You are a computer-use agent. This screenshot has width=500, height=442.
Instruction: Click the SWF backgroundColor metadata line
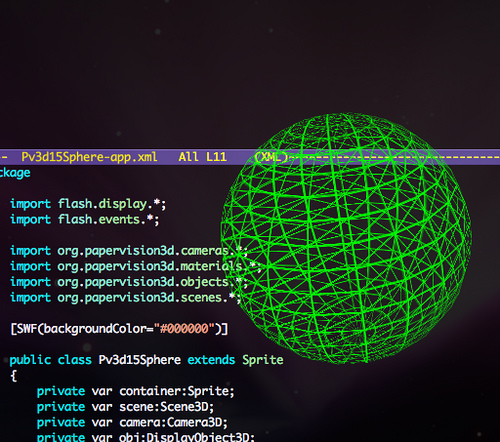click(x=119, y=329)
